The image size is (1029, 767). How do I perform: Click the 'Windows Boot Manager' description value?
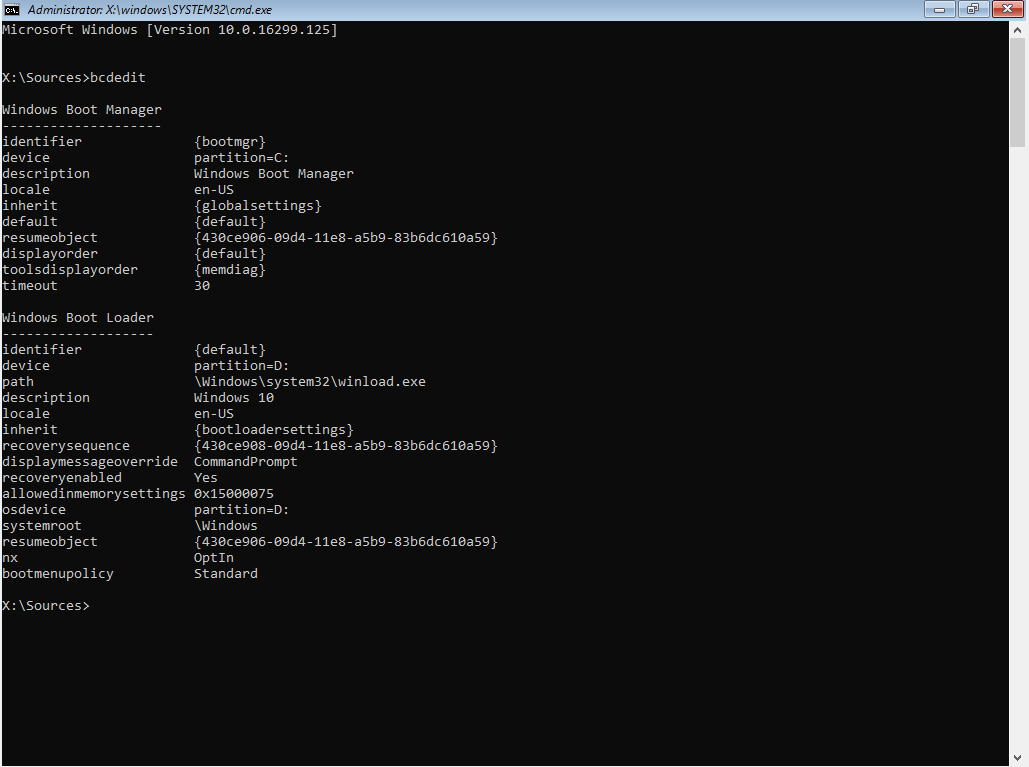point(274,174)
